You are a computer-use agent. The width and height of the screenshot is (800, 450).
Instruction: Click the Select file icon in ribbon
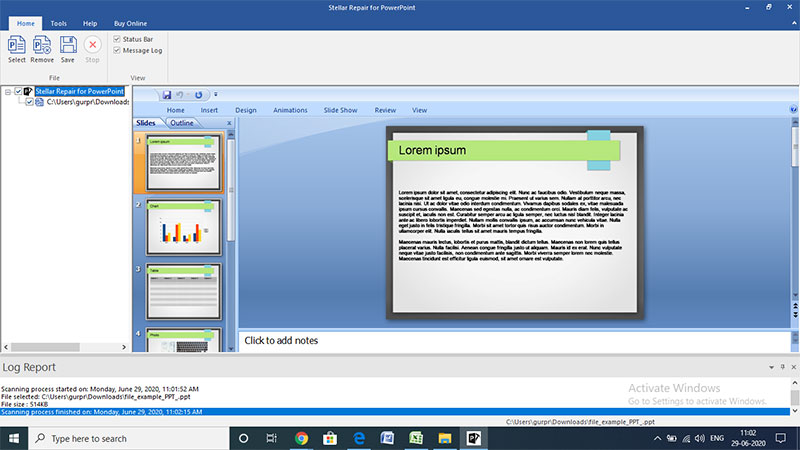click(x=16, y=45)
